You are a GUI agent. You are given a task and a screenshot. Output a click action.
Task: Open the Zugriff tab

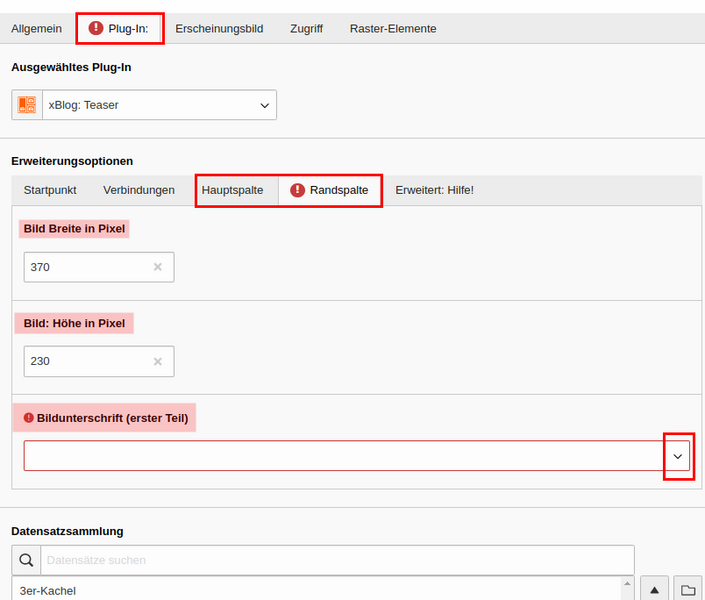pos(307,29)
